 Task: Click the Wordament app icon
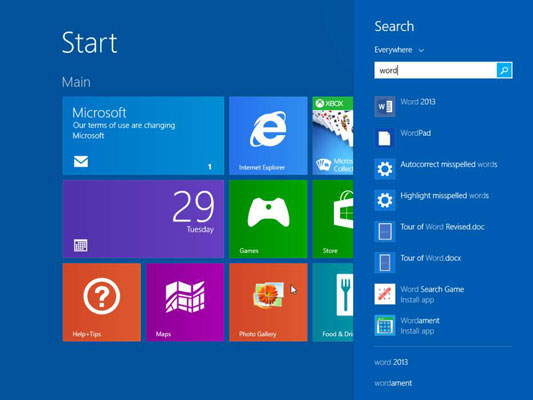pyautogui.click(x=385, y=325)
